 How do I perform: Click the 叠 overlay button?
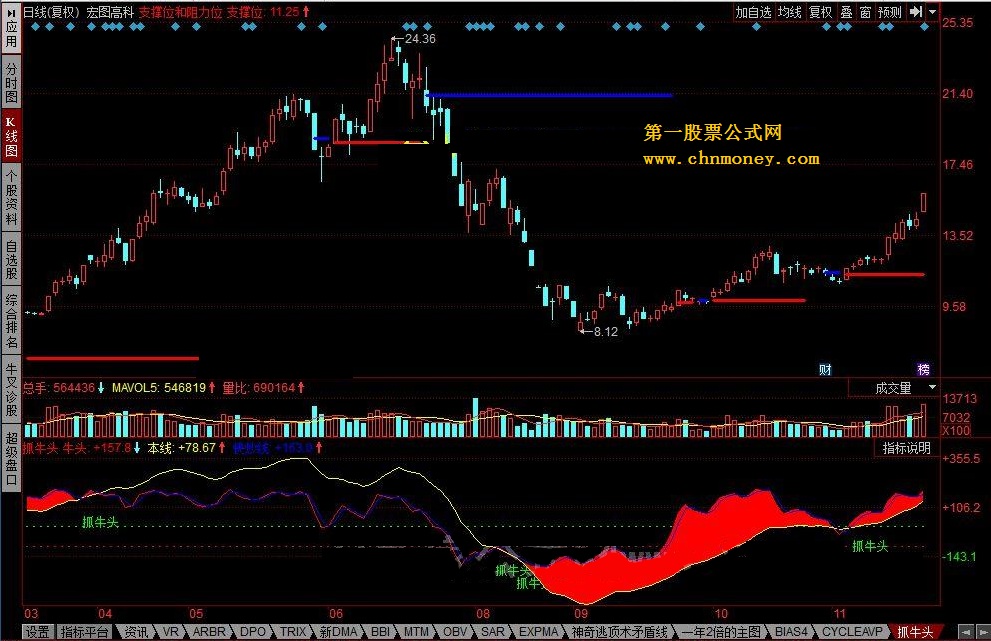(x=846, y=12)
